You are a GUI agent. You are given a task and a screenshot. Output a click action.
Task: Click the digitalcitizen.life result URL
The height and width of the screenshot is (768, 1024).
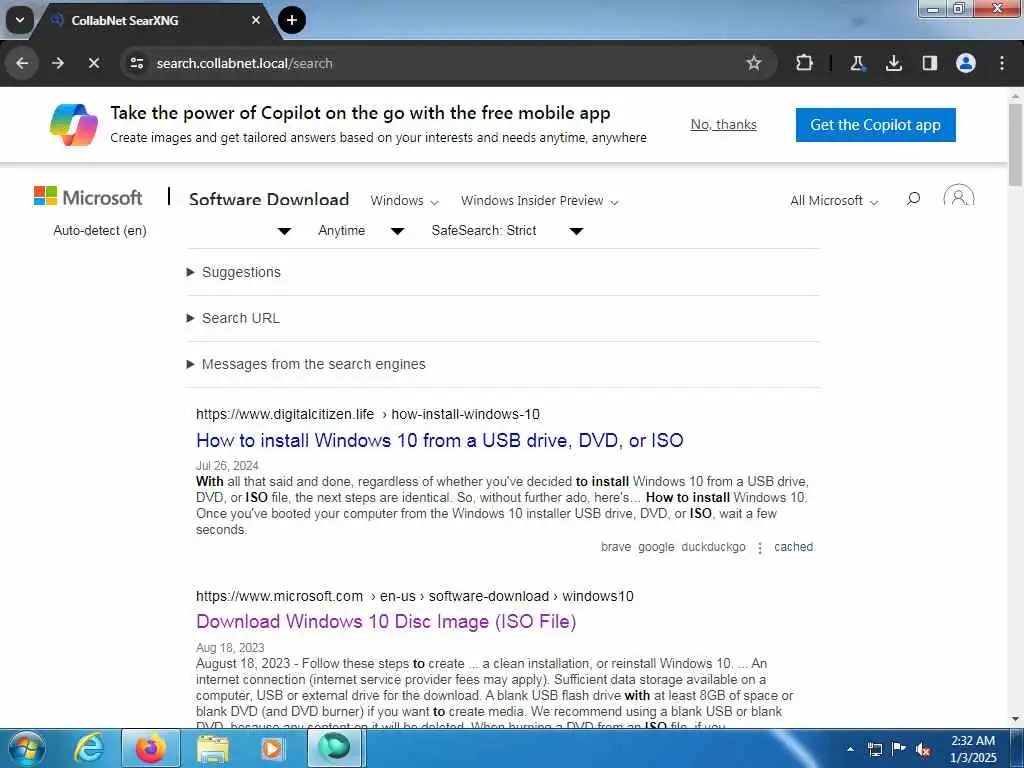coord(368,414)
